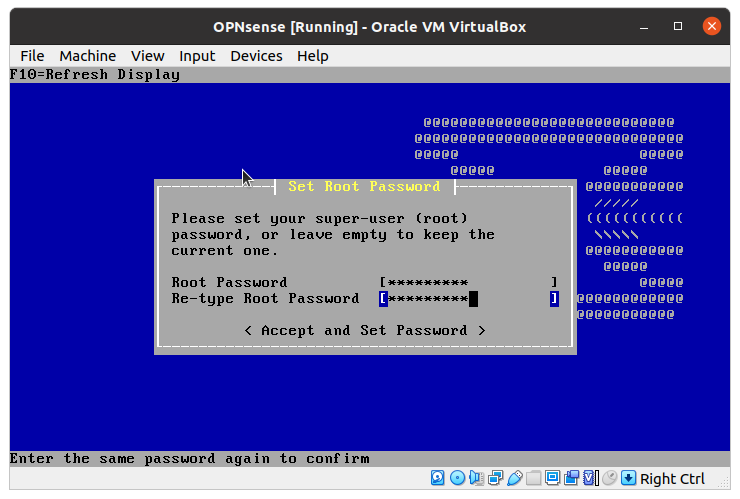
Task: Click the 'Enter the same password again' hint
Action: coord(189,458)
